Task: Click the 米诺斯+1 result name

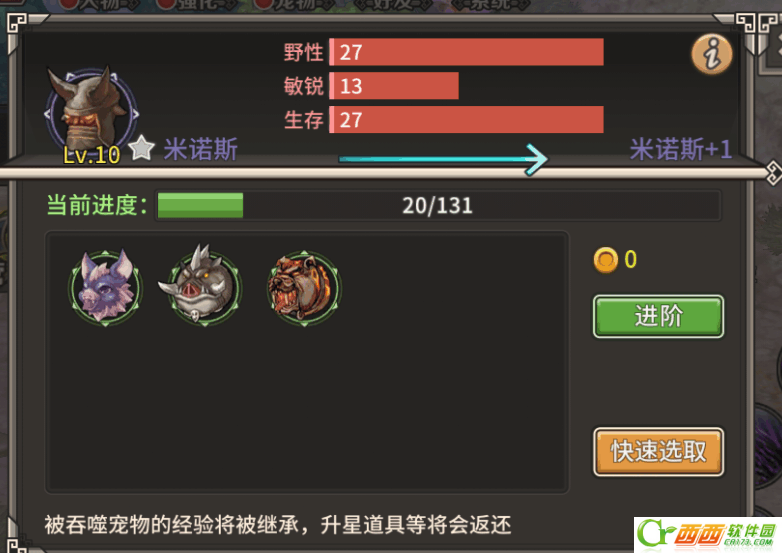Action: (x=680, y=149)
